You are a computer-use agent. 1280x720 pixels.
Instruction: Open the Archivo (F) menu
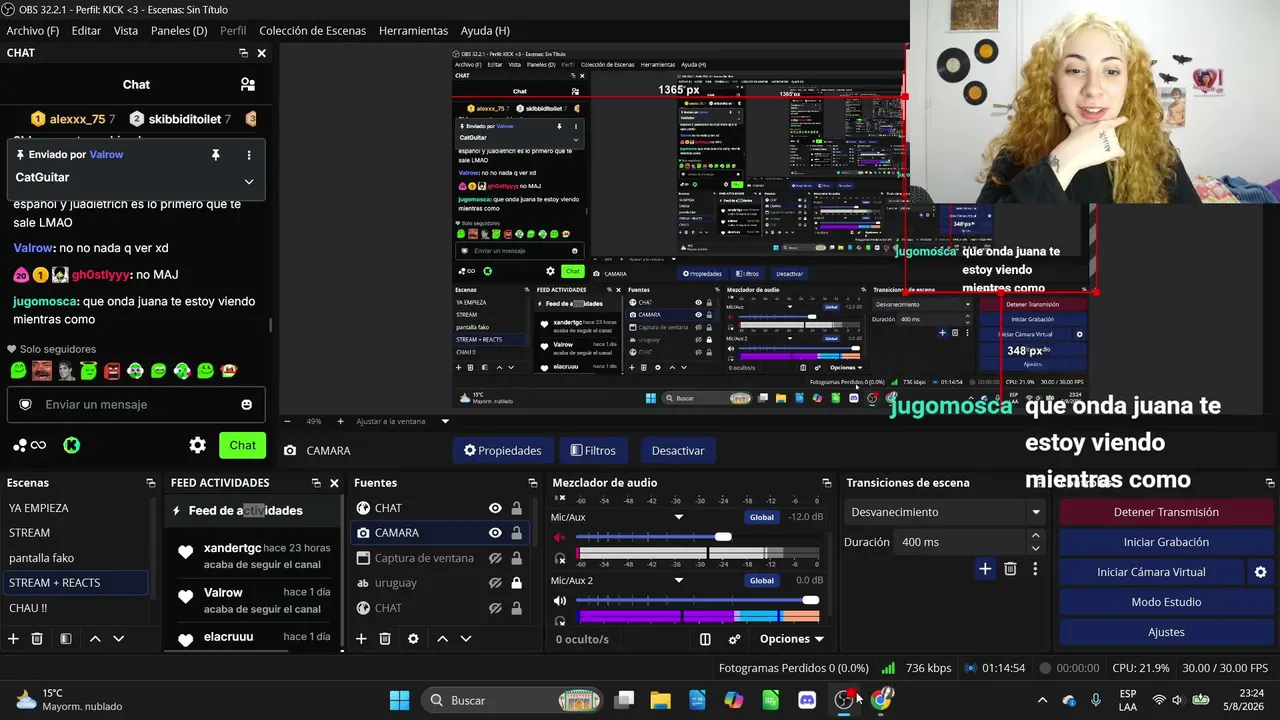pyautogui.click(x=33, y=31)
